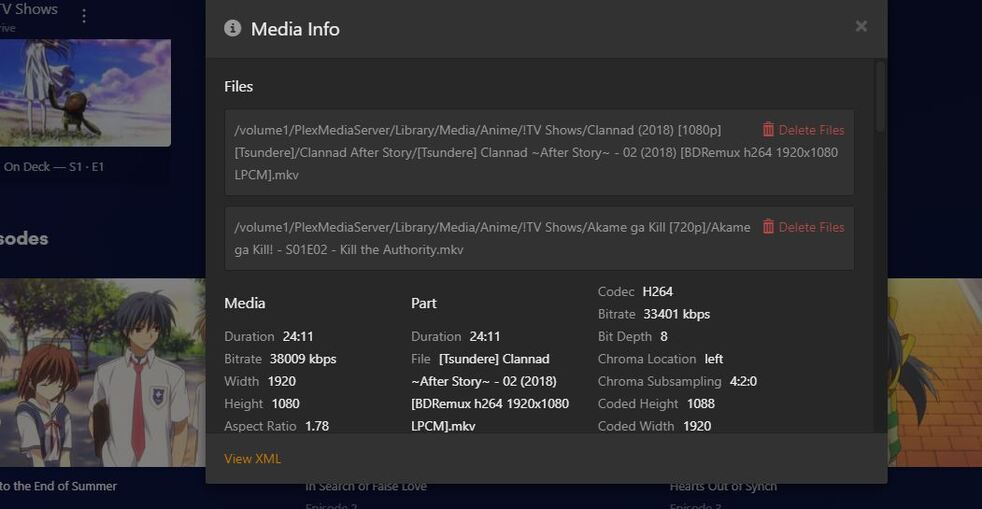Viewport: 982px width, 509px height.
Task: Open the 'Hearts Out of Synch' episode title
Action: click(723, 487)
